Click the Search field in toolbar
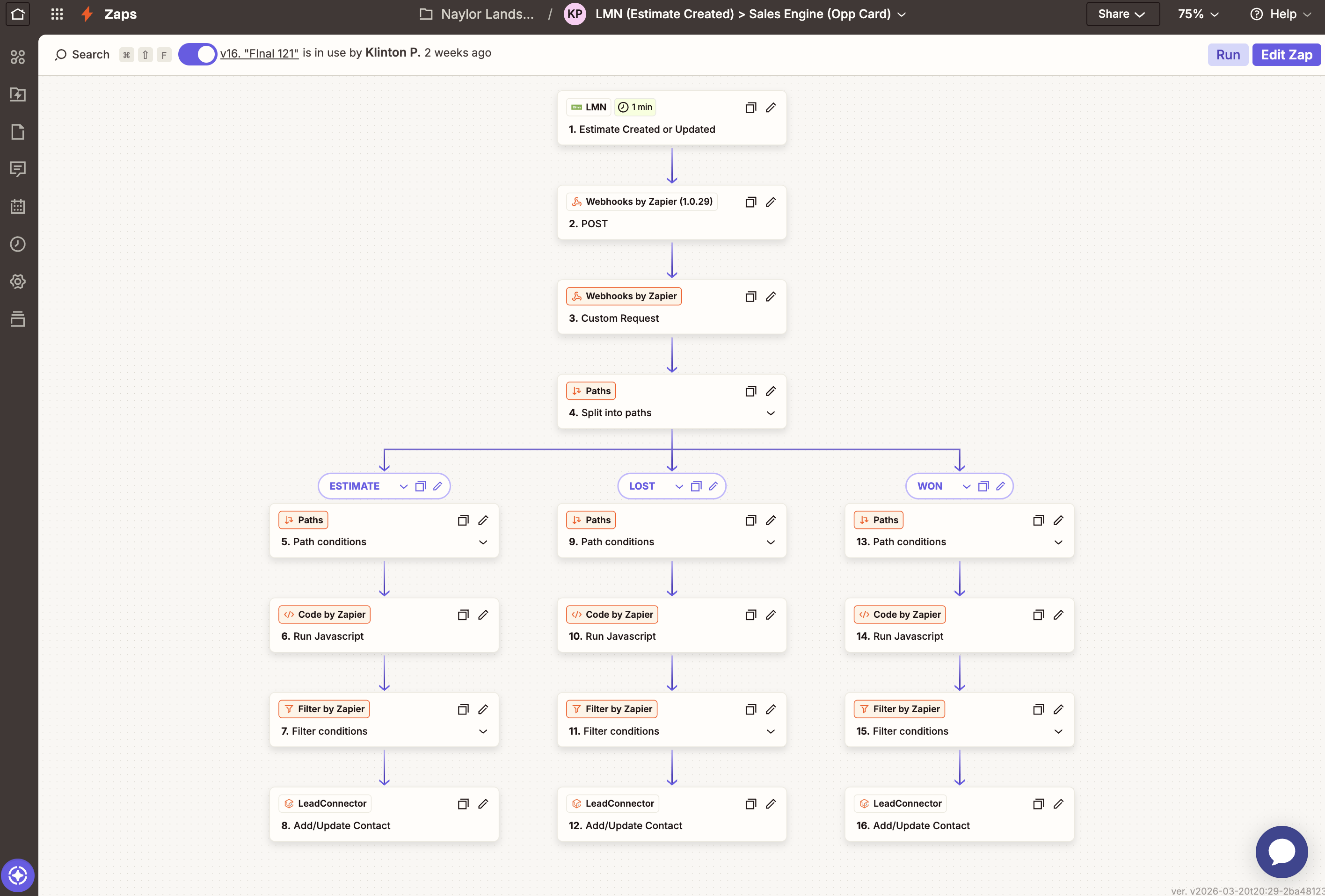Viewport: 1325px width, 896px height. (x=82, y=55)
